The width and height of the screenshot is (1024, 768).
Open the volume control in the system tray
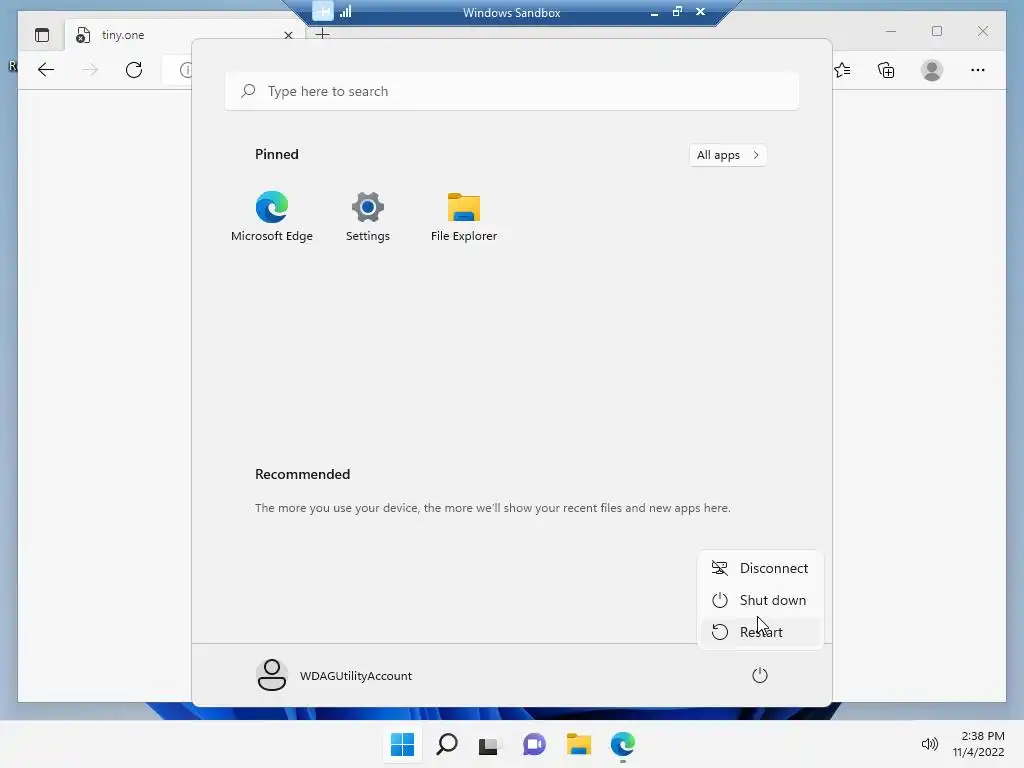tap(929, 744)
